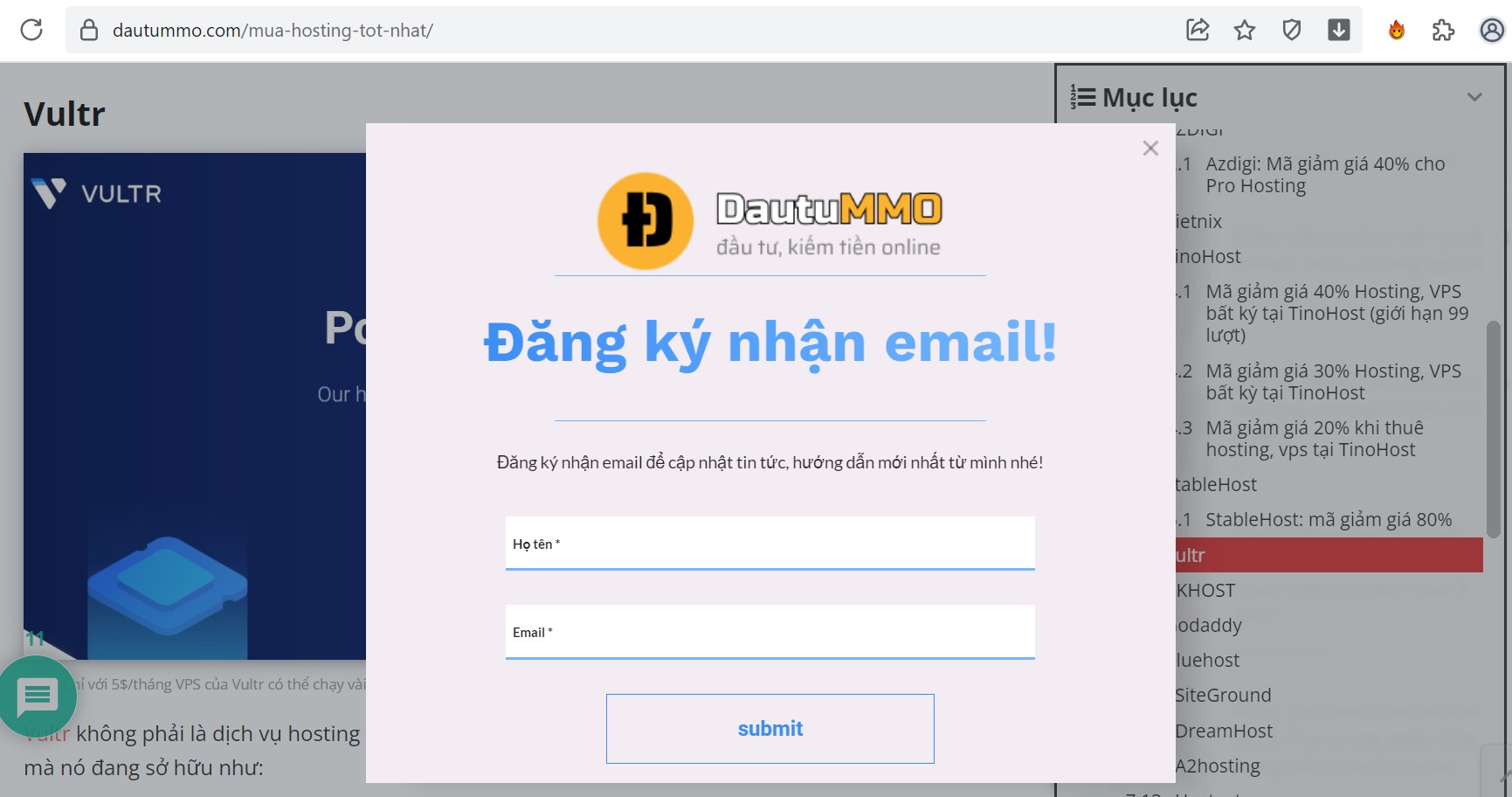Jump to the TinoHost contents entry
The width and height of the screenshot is (1512, 797).
coord(1208,256)
